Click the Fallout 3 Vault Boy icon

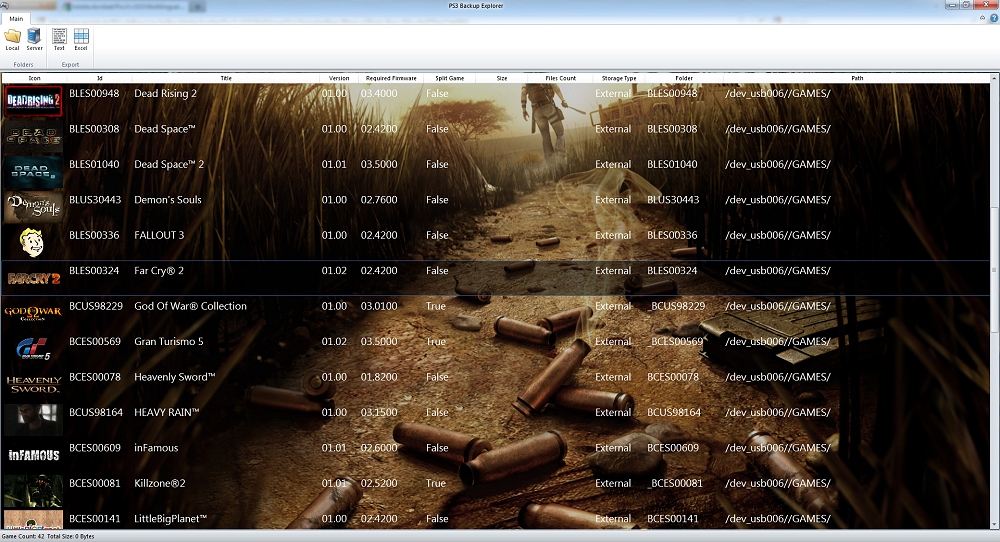[33, 243]
